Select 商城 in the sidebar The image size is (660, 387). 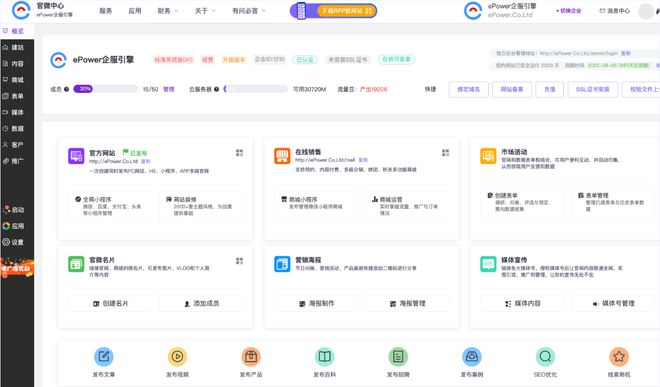17,80
